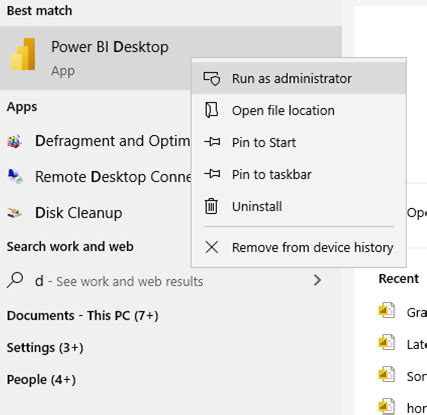427x415 pixels.
Task: Open recent file starting with 'Gra'
Action: click(x=416, y=312)
